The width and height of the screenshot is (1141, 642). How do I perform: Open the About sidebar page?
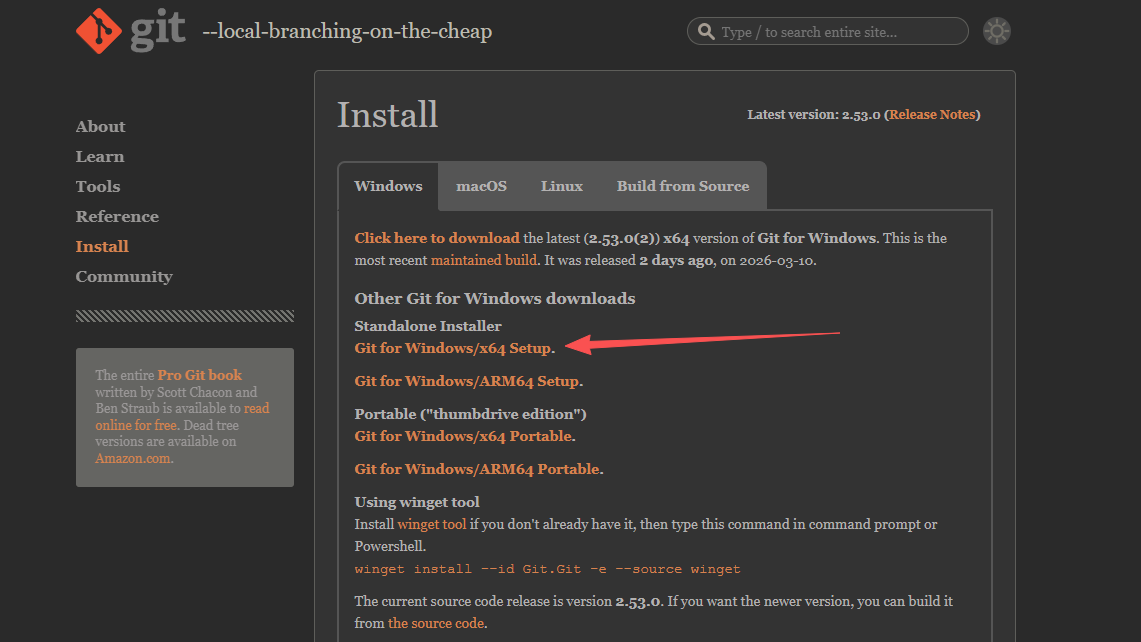tap(100, 127)
